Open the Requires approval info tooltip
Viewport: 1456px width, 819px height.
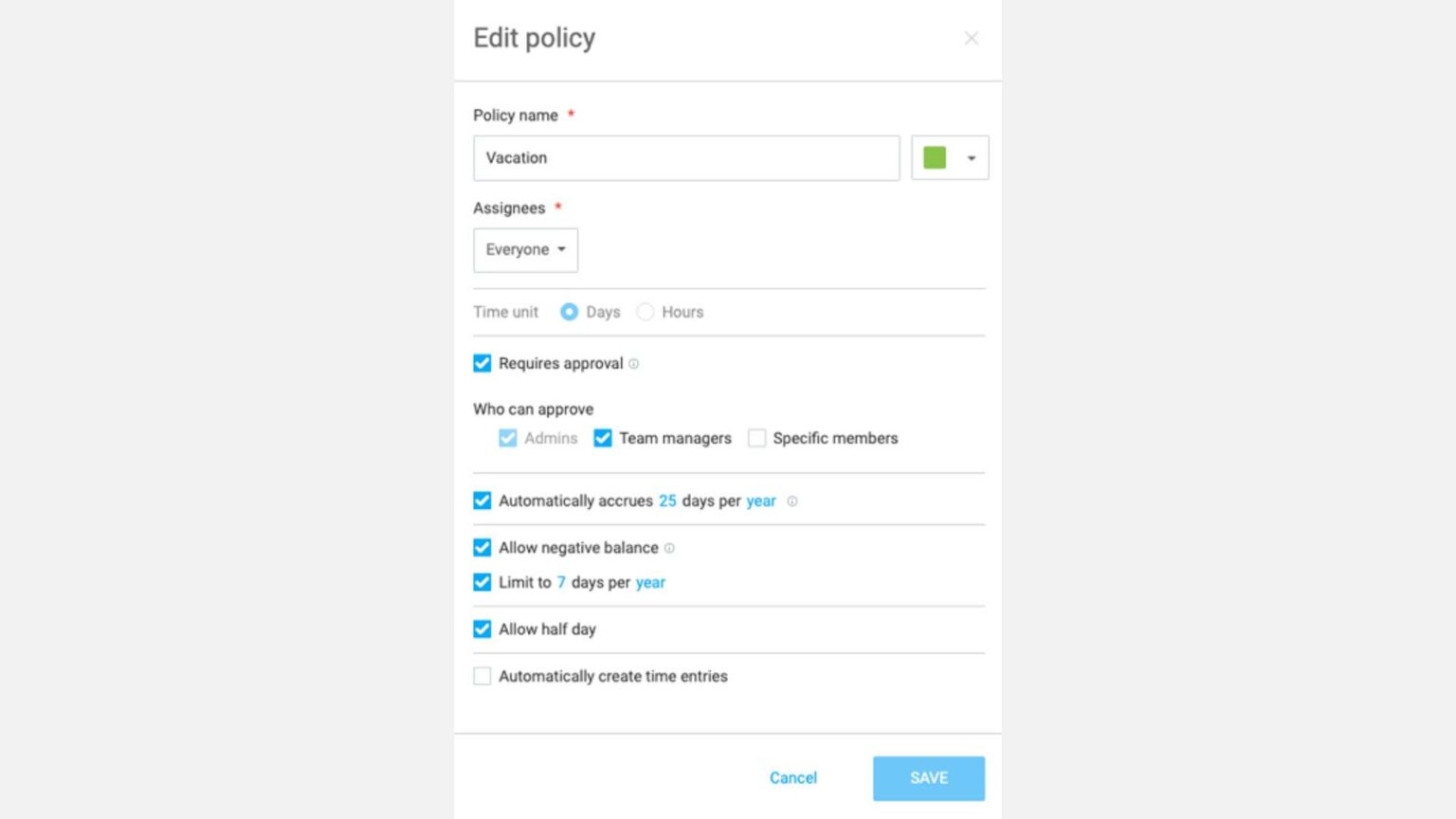(633, 364)
